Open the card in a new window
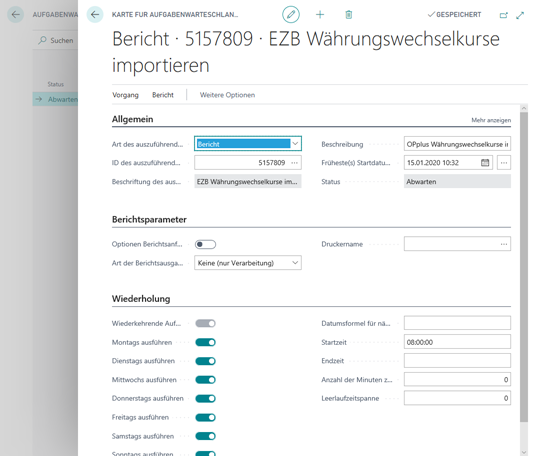557x456 pixels. pyautogui.click(x=503, y=15)
